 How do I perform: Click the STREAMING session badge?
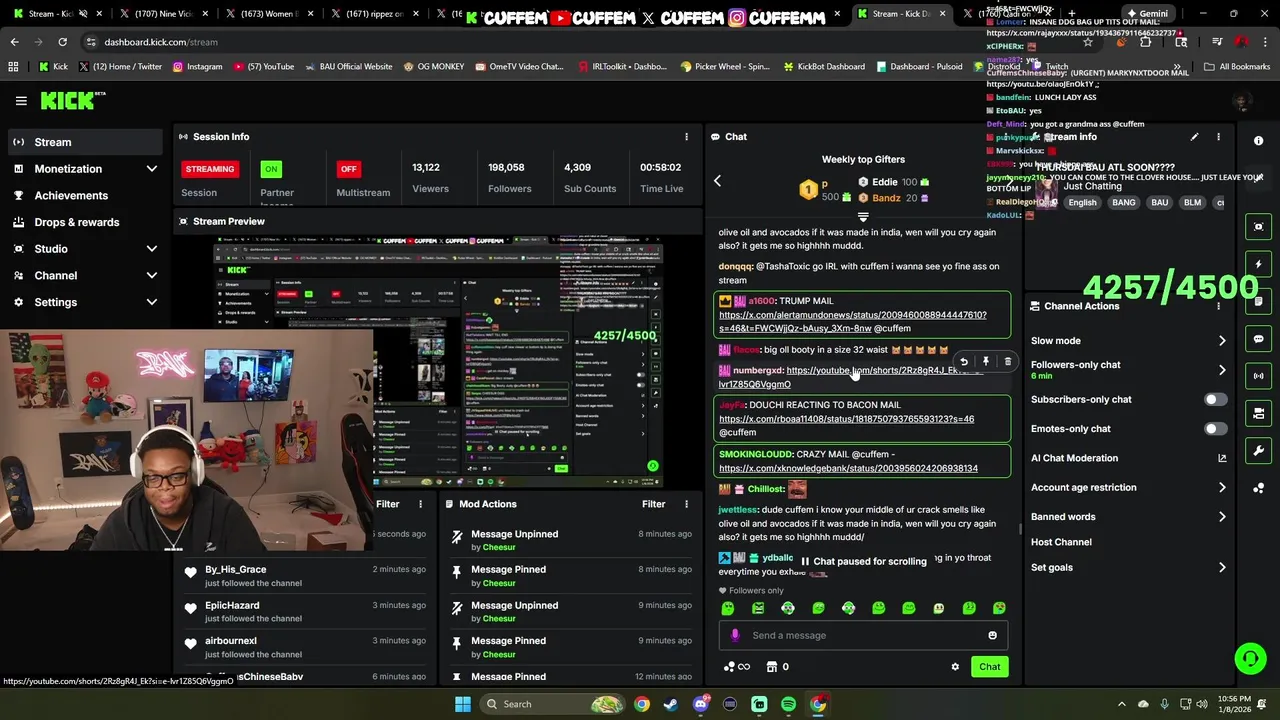click(210, 169)
